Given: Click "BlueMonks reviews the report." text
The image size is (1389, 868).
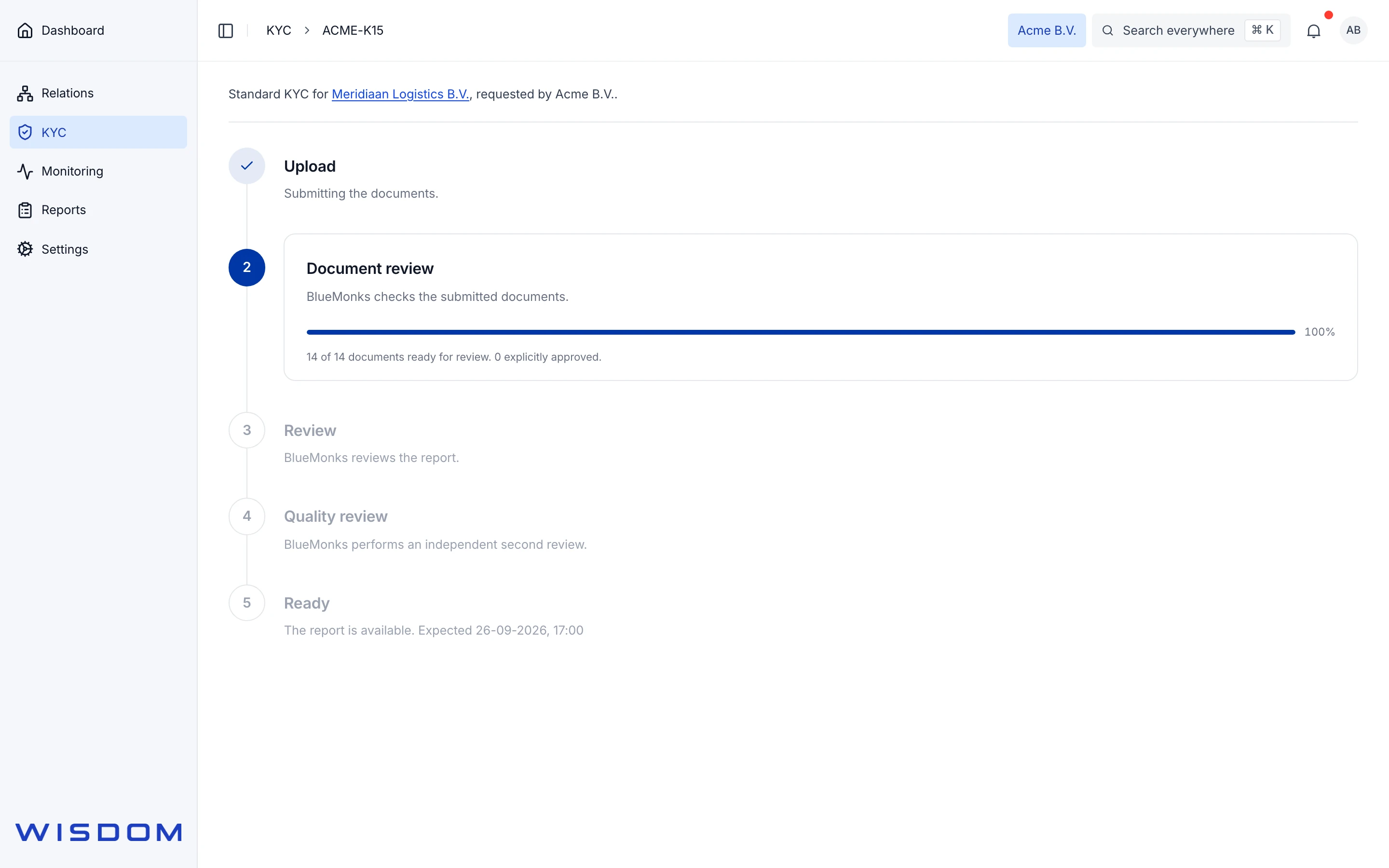Looking at the screenshot, I should (x=371, y=458).
